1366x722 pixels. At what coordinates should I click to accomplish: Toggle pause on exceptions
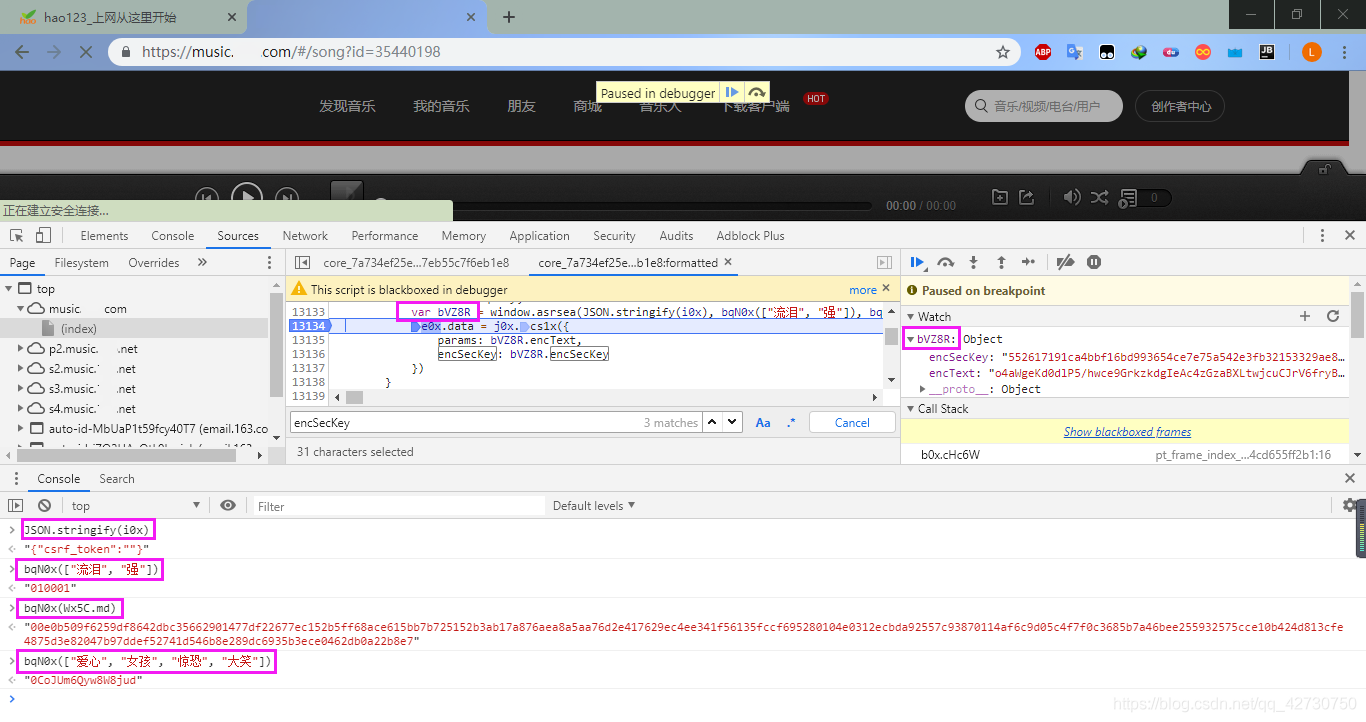pyautogui.click(x=1094, y=262)
